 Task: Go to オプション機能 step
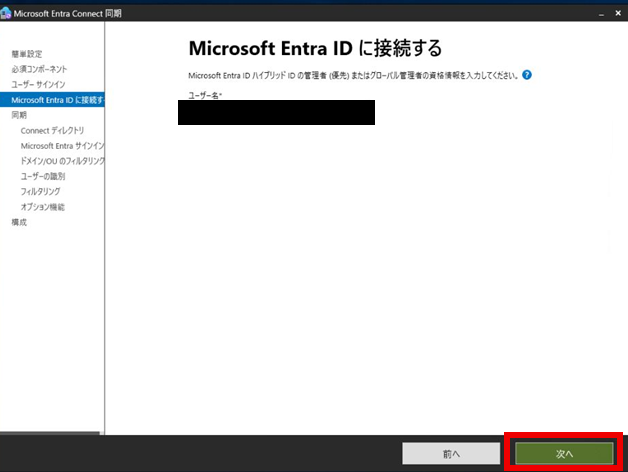point(42,207)
